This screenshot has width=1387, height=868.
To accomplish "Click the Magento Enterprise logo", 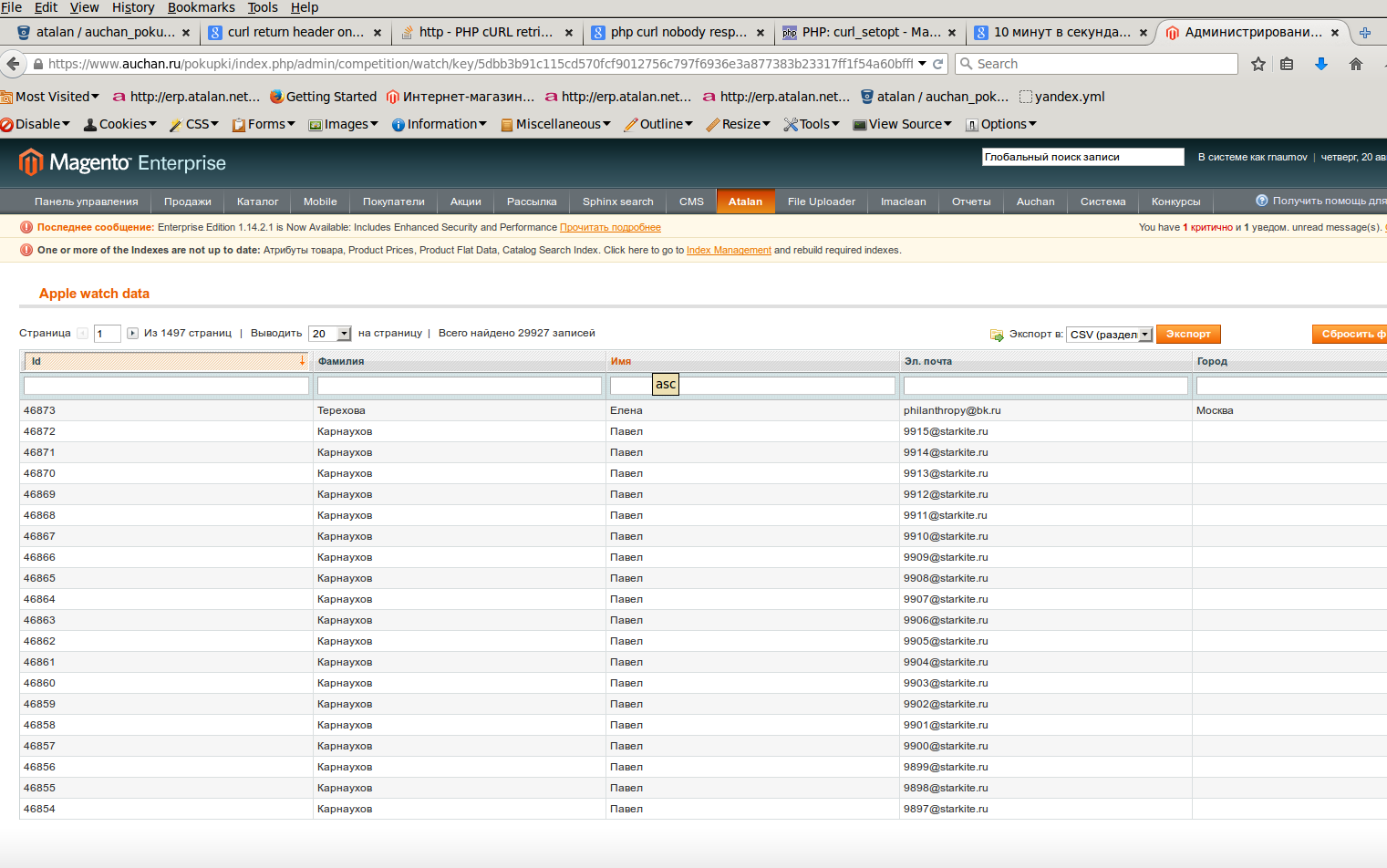I will coord(122,162).
